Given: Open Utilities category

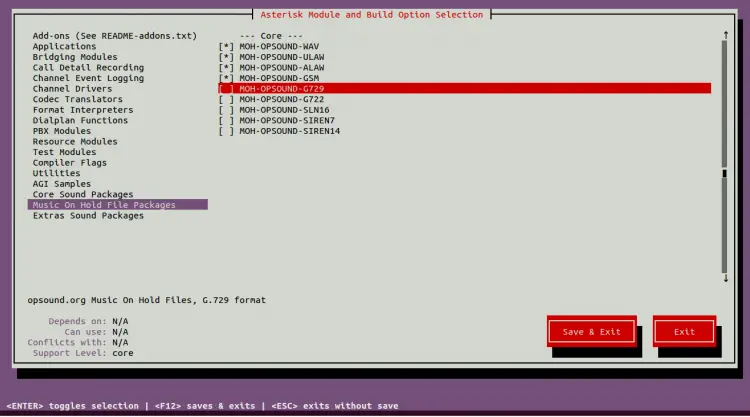Looking at the screenshot, I should [x=56, y=173].
